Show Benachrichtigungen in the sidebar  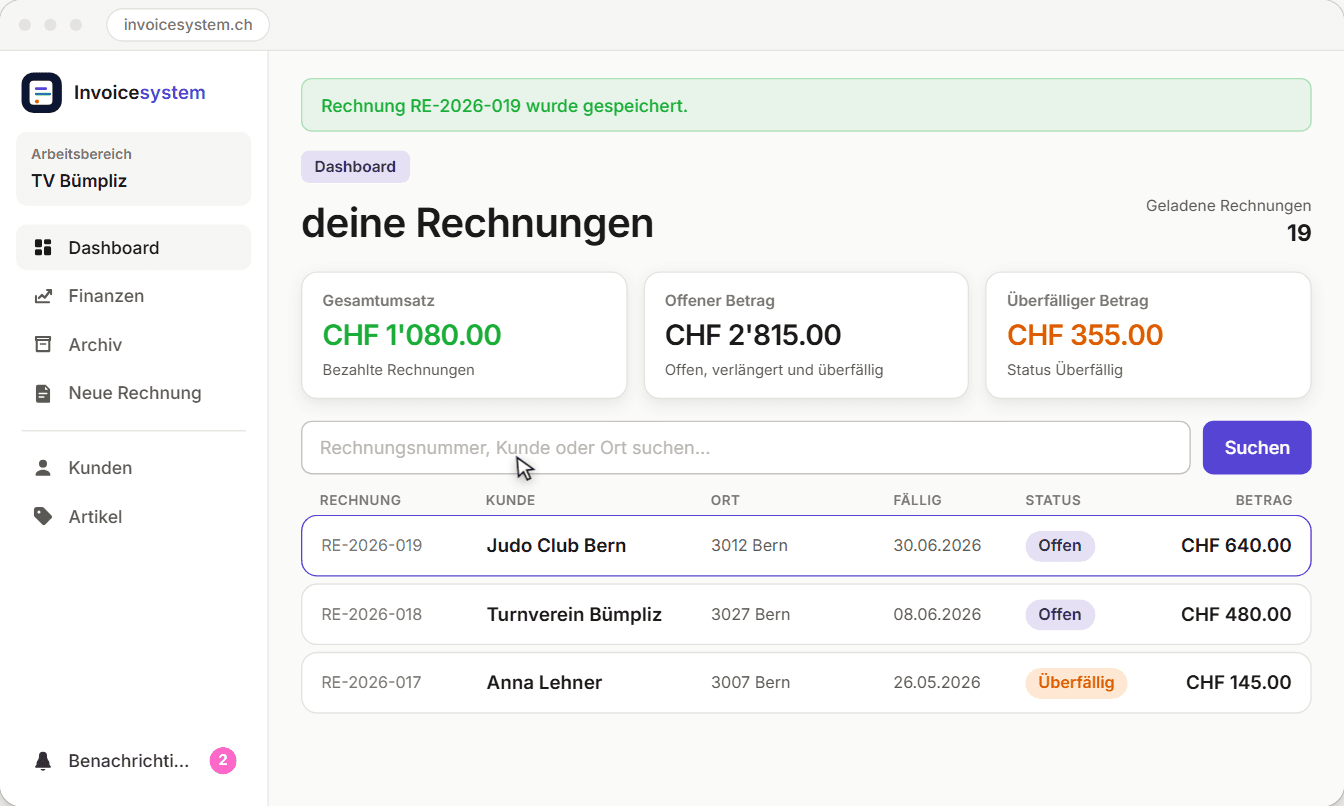tap(134, 761)
